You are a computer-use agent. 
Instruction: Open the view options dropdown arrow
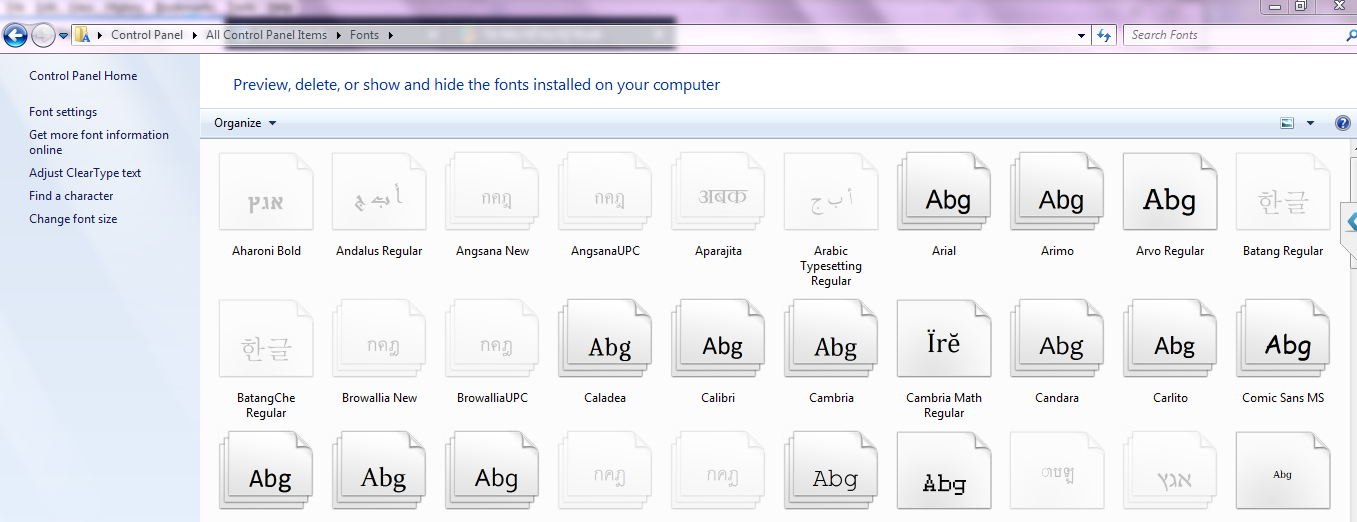(1310, 123)
